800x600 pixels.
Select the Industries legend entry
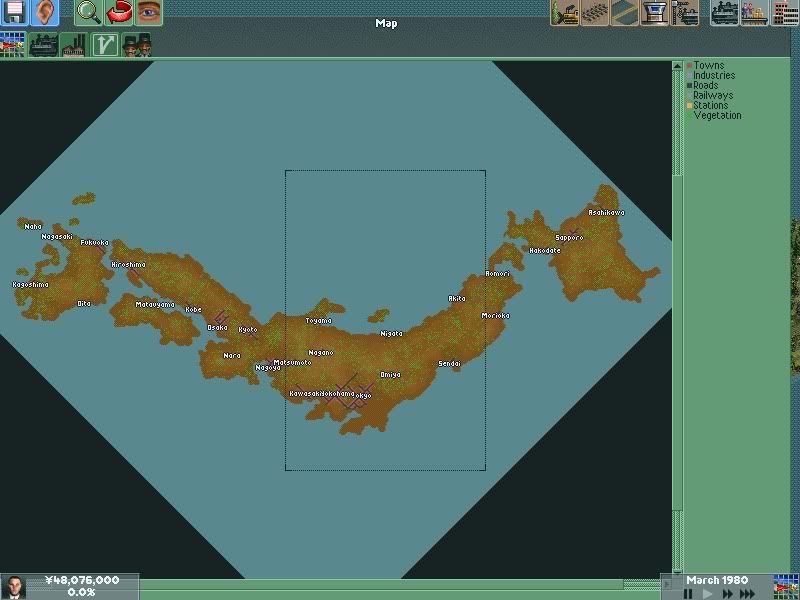coord(711,75)
